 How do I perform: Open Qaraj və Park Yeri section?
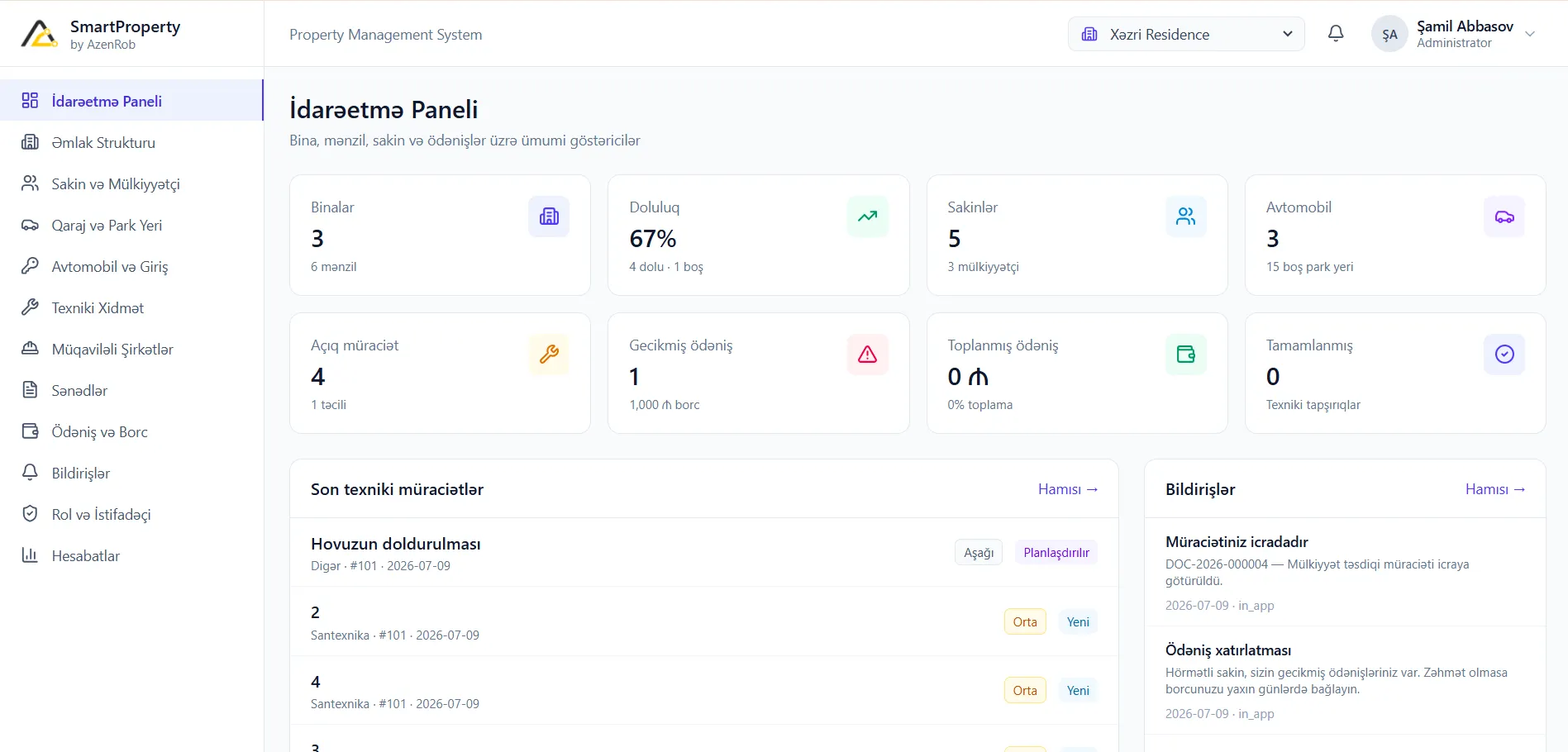click(131, 225)
